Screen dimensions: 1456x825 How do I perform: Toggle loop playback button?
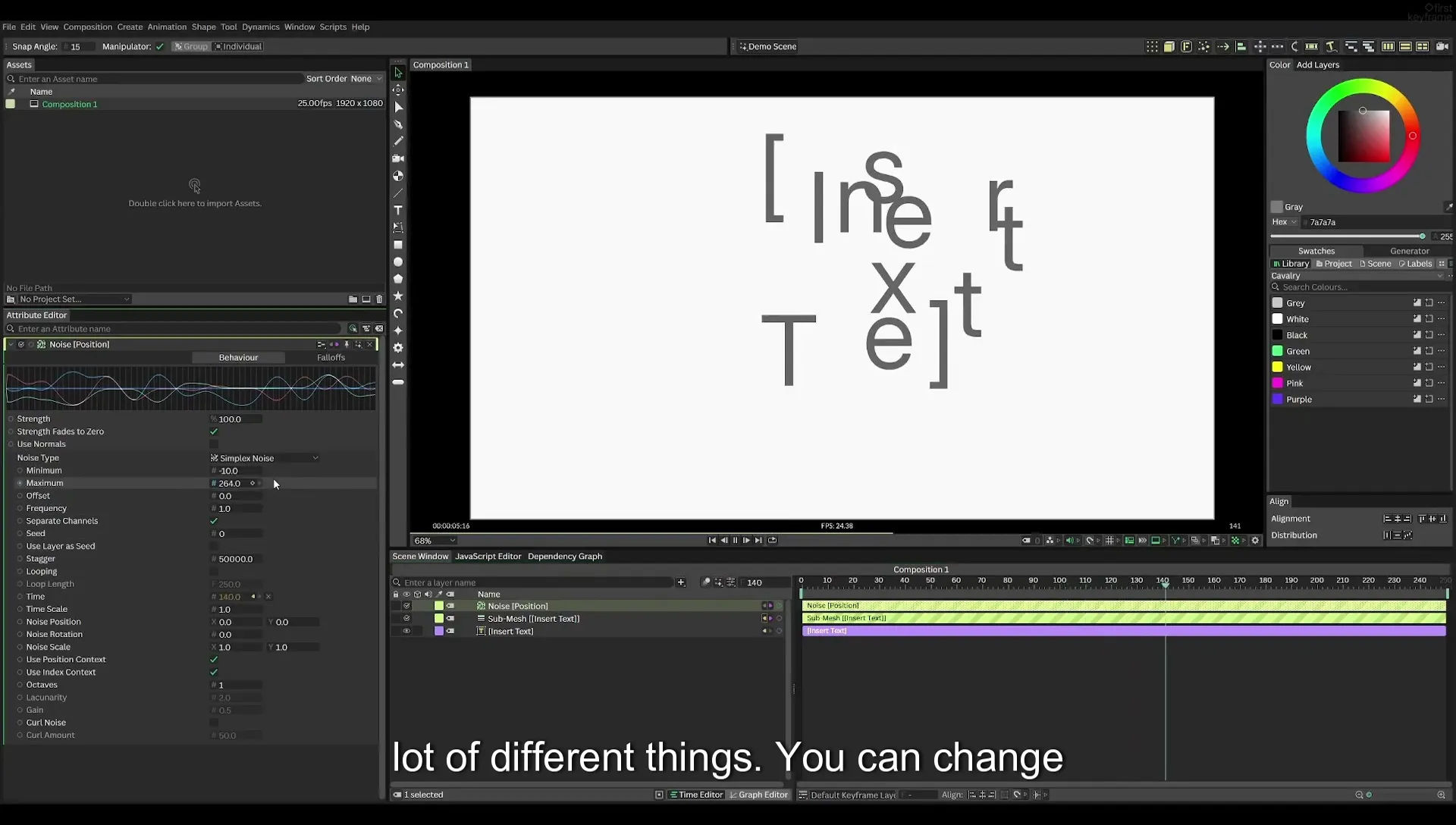(772, 540)
